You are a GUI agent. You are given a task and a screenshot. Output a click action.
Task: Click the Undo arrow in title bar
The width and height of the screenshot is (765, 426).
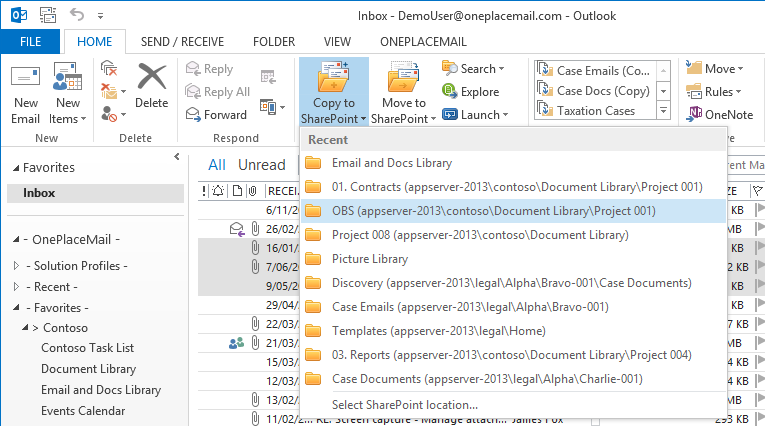77,16
